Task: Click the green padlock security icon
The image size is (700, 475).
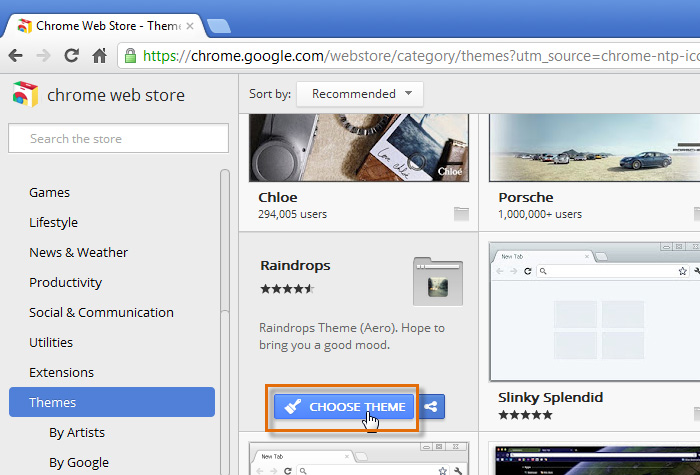Action: [130, 55]
